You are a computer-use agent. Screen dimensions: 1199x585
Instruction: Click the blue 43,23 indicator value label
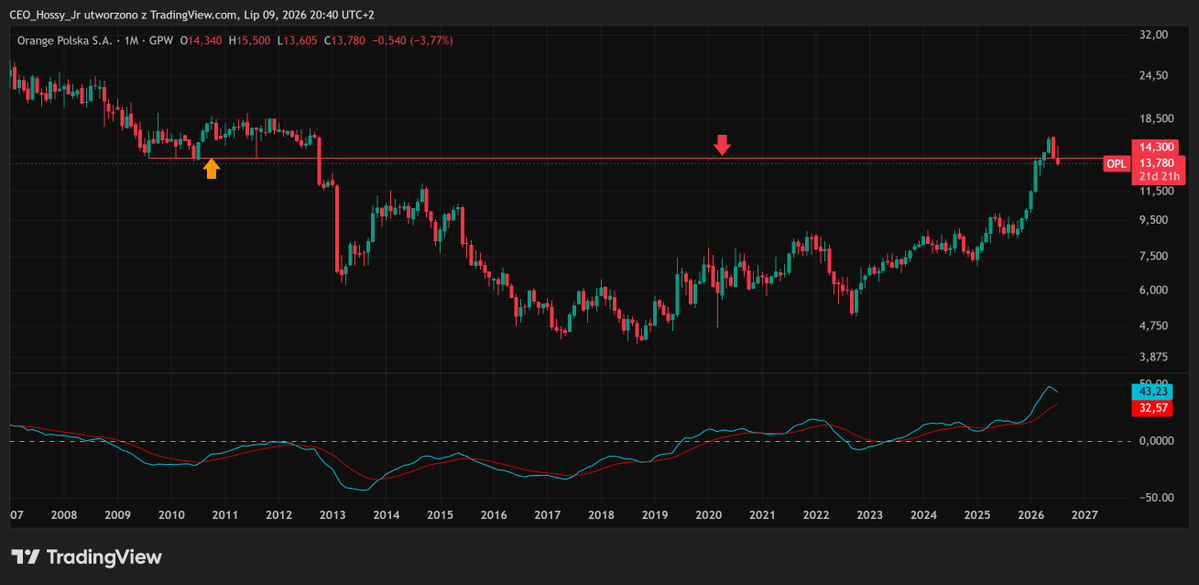pos(1150,391)
